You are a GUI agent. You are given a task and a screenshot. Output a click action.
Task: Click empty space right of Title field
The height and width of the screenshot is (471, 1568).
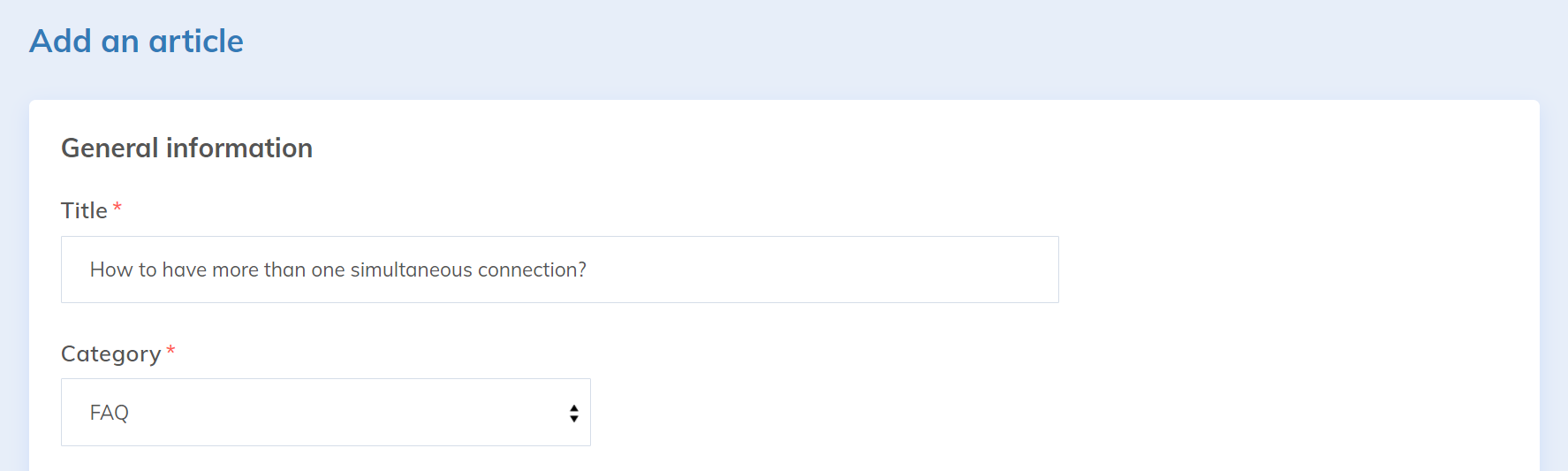[x=1281, y=270]
